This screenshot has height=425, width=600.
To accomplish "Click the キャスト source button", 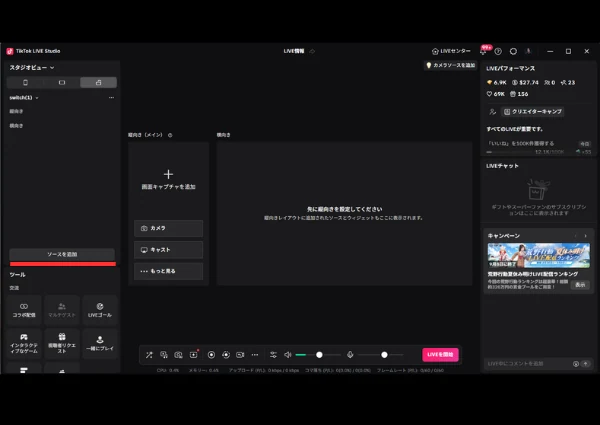I will pyautogui.click(x=168, y=250).
